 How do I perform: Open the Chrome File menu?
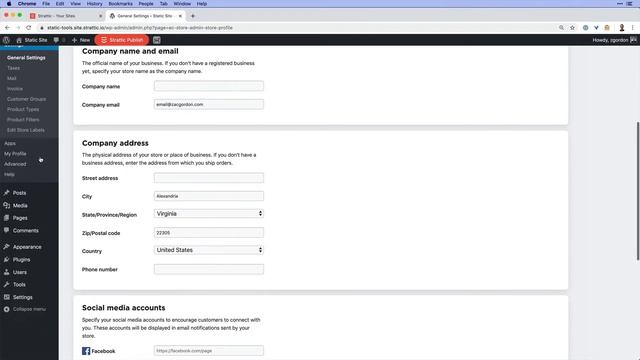pyautogui.click(x=46, y=4)
